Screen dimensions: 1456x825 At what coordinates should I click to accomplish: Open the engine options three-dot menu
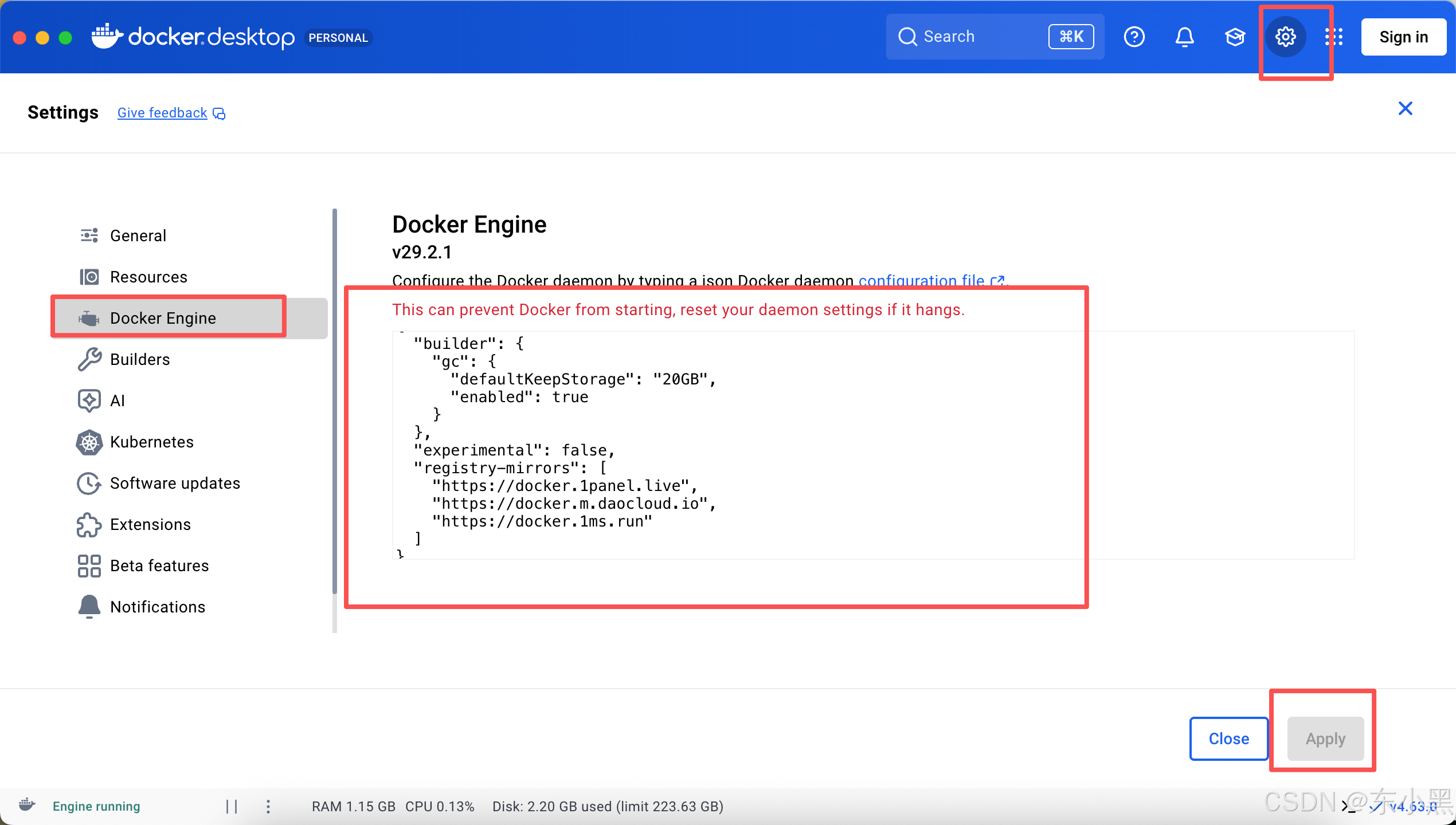pyautogui.click(x=268, y=806)
